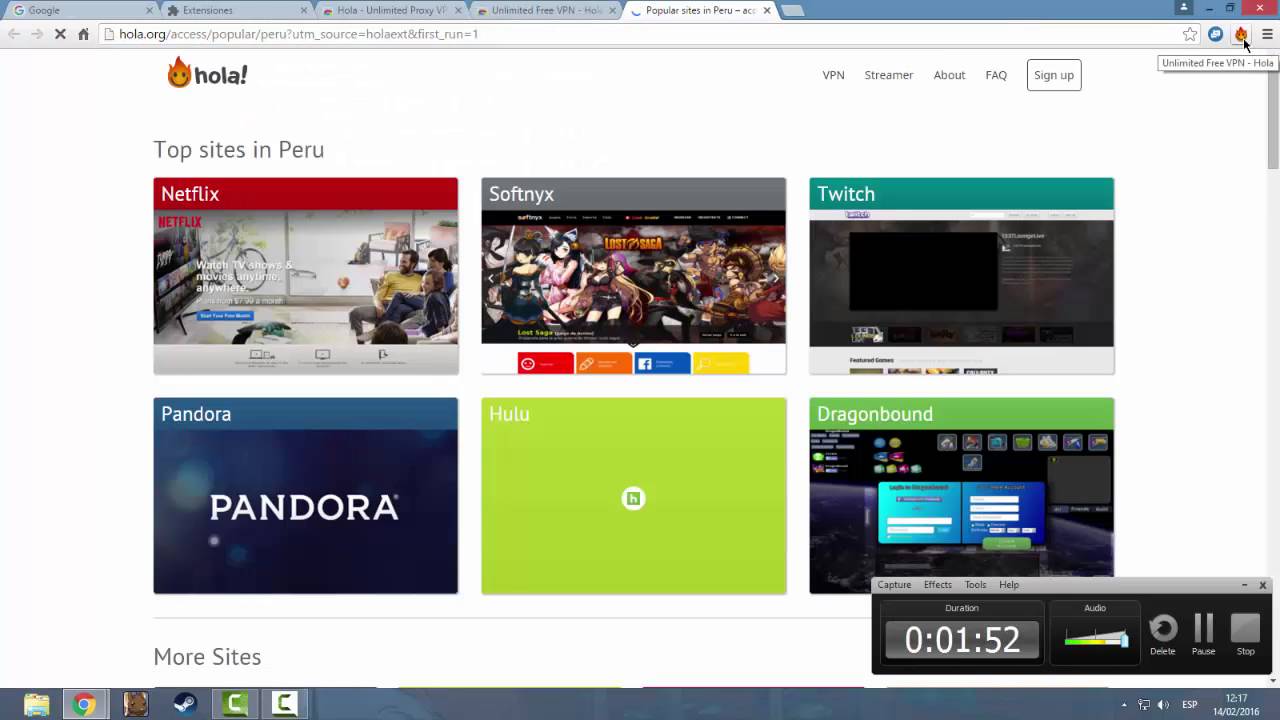Open the Capture menu in recorder
Screen dimensions: 1280x720
click(x=894, y=585)
